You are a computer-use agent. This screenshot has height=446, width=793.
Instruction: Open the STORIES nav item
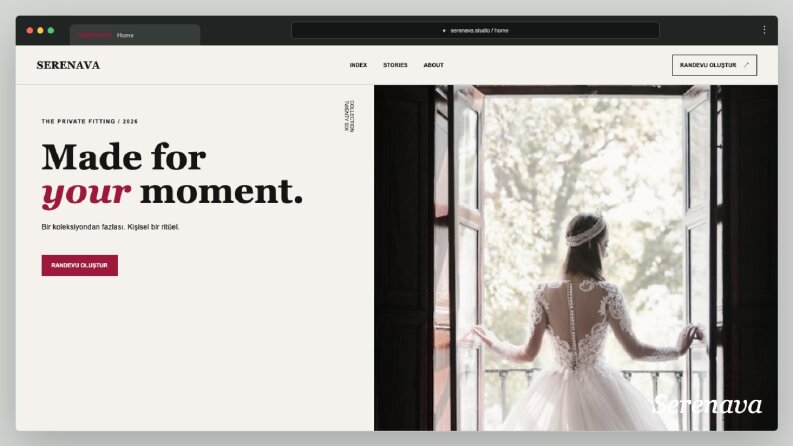(x=395, y=65)
